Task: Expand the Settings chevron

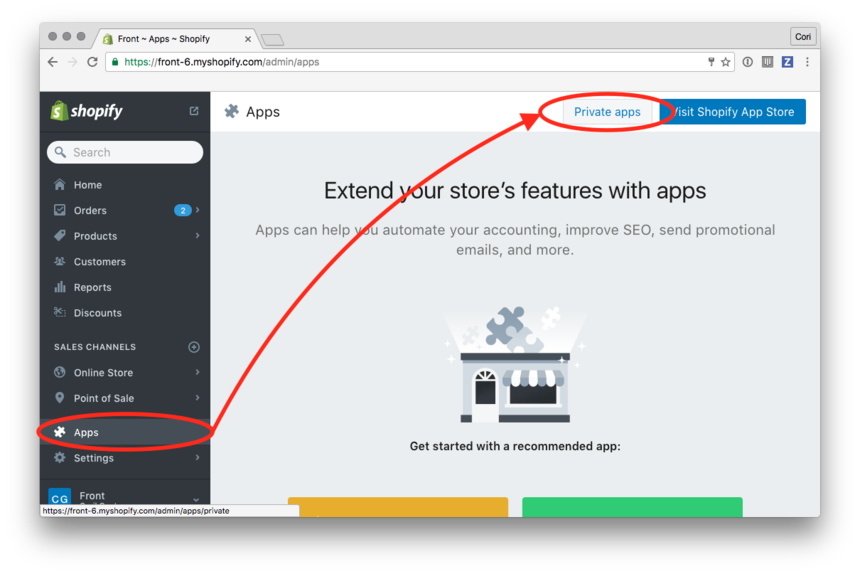Action: (197, 457)
